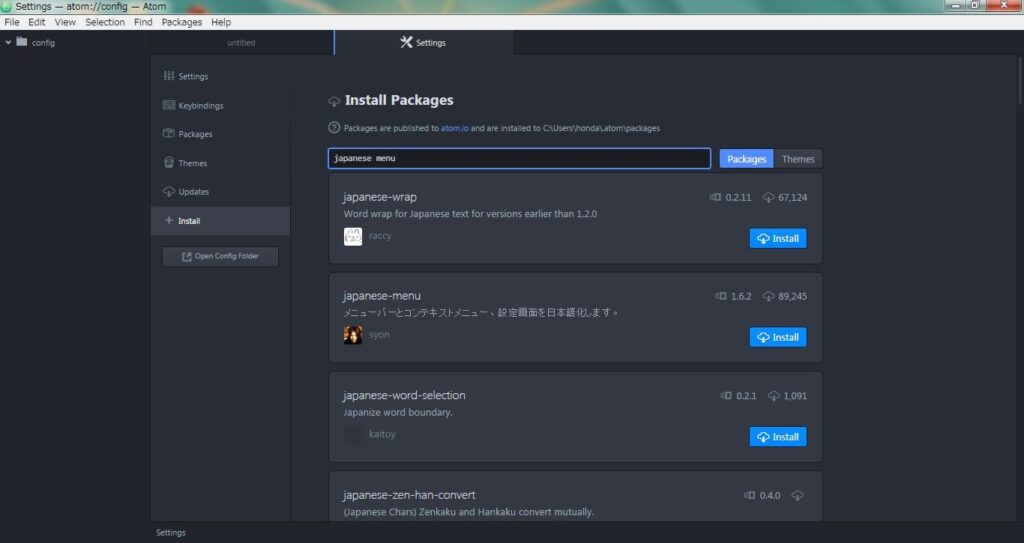This screenshot has width=1024, height=543.
Task: Click the plus icon beside Install
Action: tap(168, 220)
